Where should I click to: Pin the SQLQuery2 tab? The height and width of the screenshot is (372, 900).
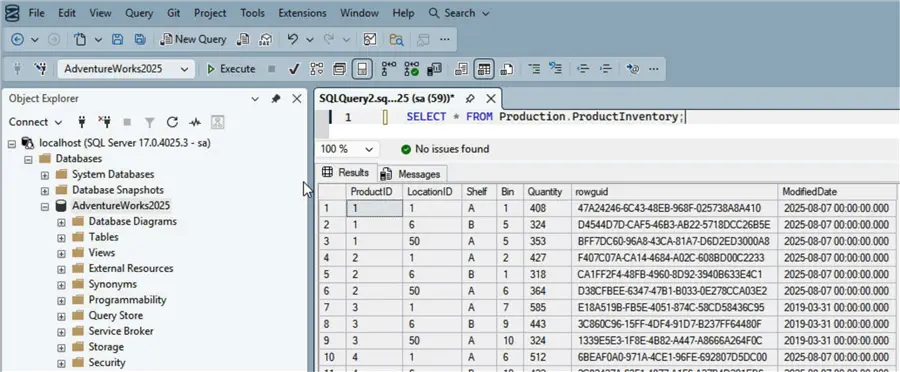tap(470, 98)
